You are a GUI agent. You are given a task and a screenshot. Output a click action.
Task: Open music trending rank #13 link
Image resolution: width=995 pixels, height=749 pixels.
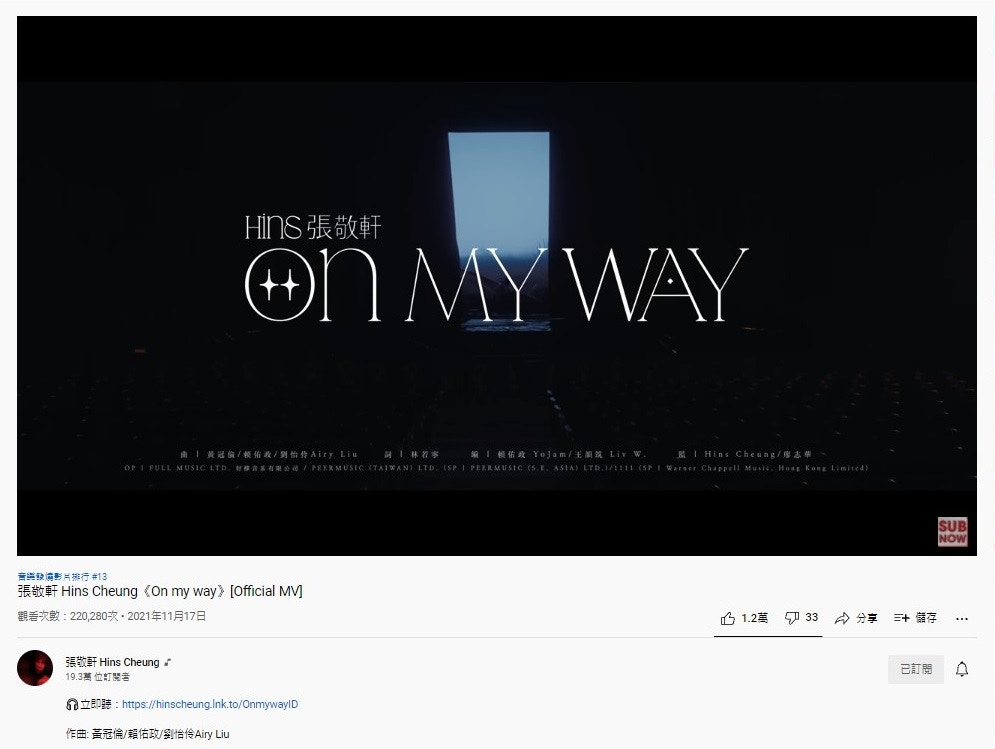62,576
